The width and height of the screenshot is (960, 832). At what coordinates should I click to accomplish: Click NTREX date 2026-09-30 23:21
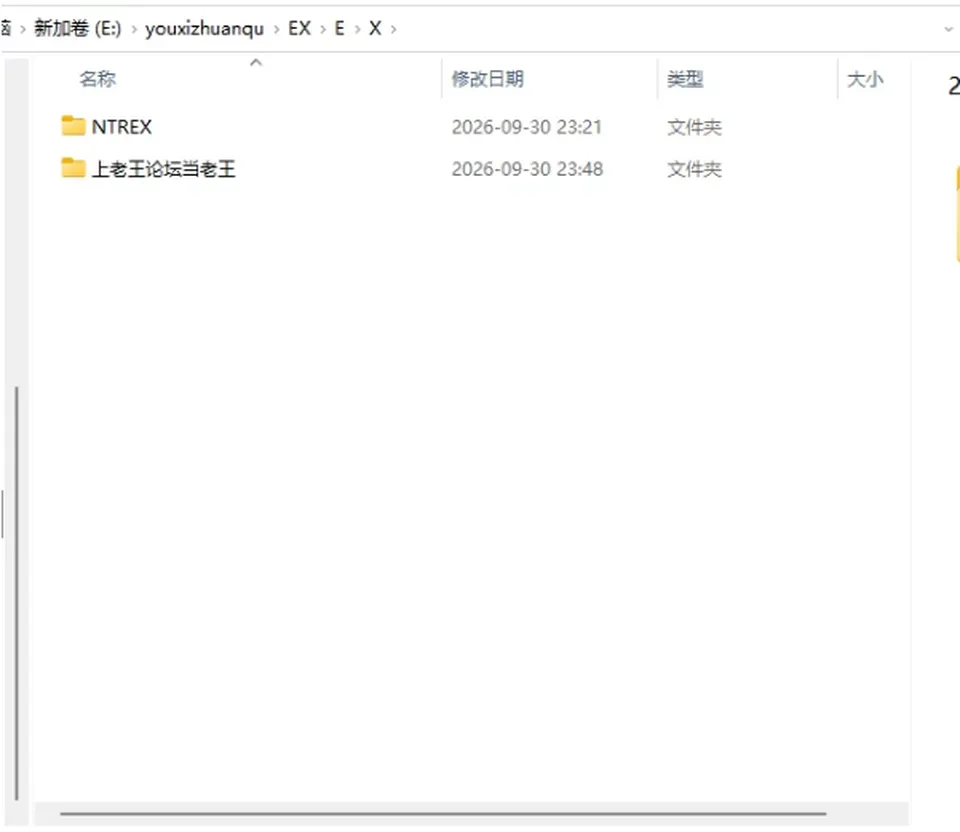coord(527,127)
